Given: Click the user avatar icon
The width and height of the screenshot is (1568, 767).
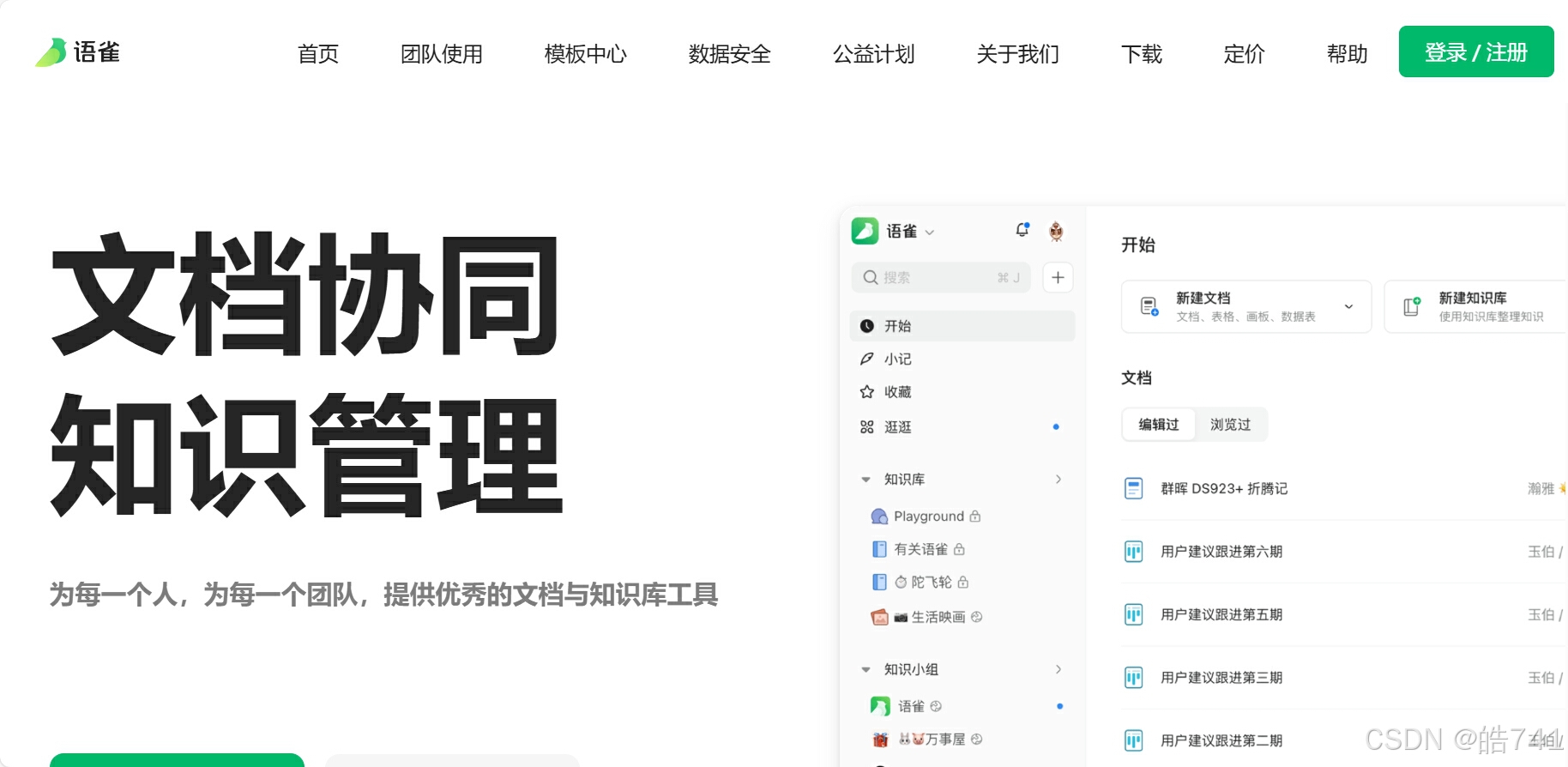Looking at the screenshot, I should tap(1057, 231).
